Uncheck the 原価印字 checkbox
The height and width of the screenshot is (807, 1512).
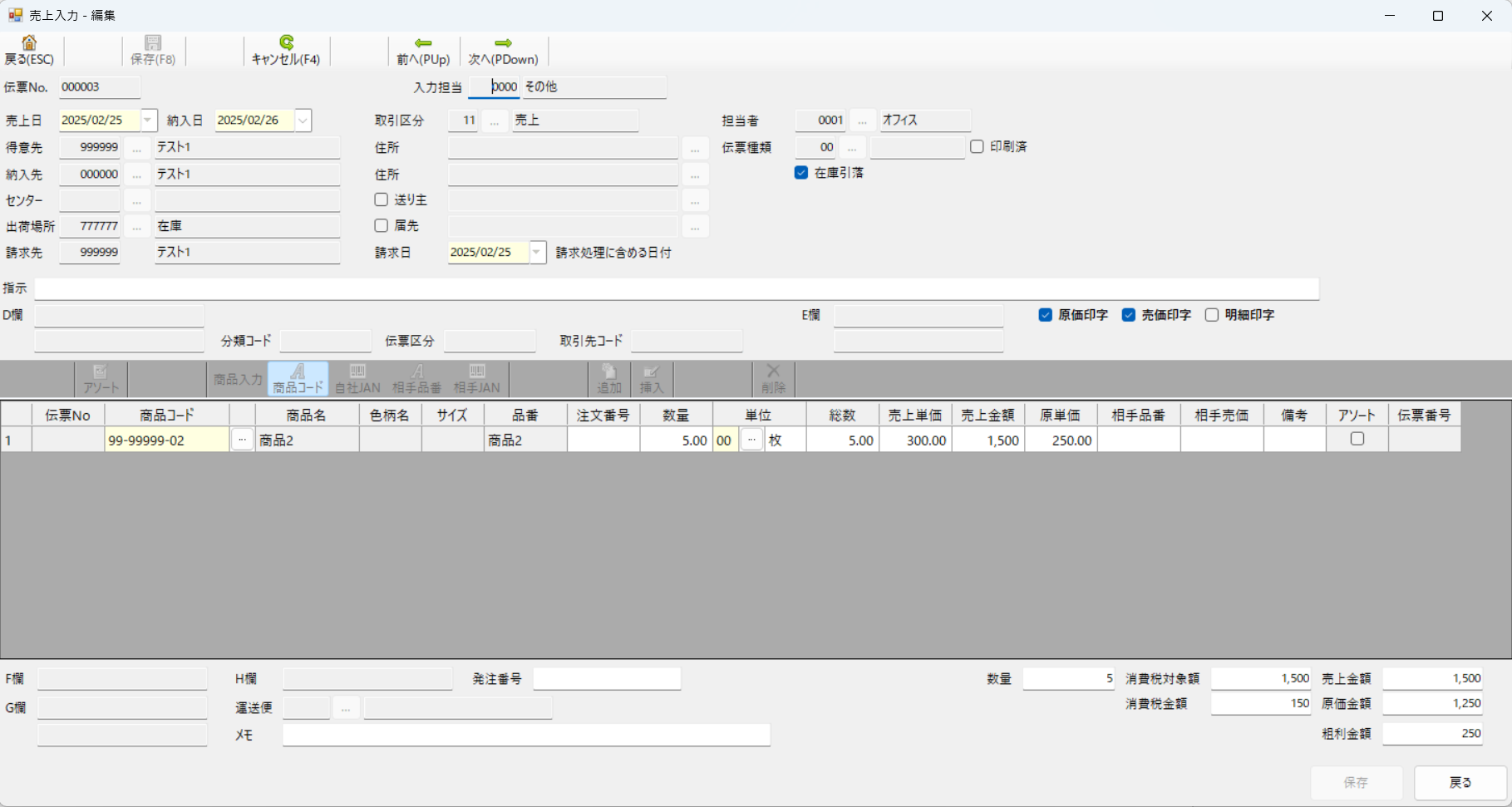pyautogui.click(x=1046, y=315)
